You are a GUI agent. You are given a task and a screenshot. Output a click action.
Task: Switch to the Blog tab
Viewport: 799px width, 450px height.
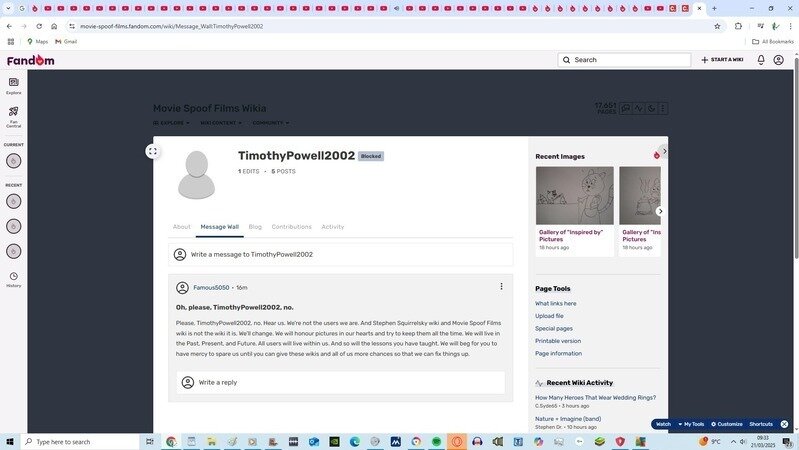[255, 227]
